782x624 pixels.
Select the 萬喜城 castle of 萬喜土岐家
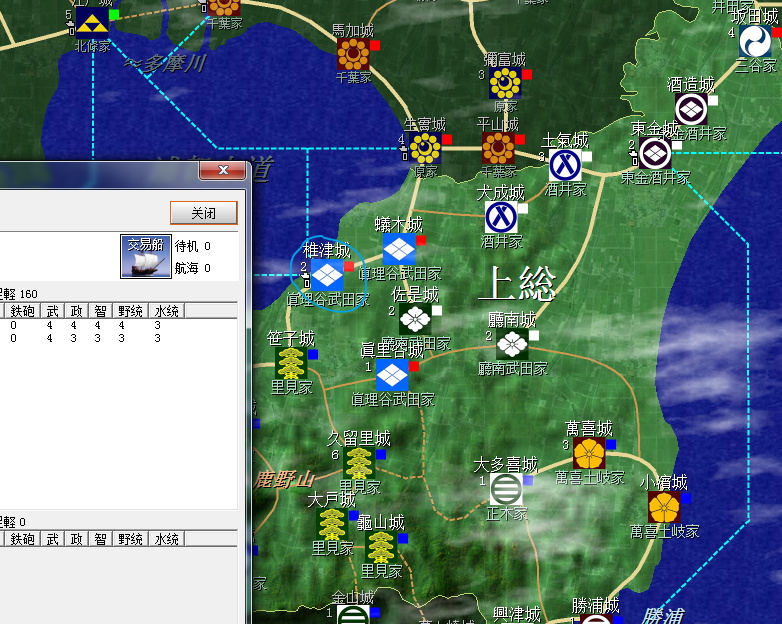(589, 453)
